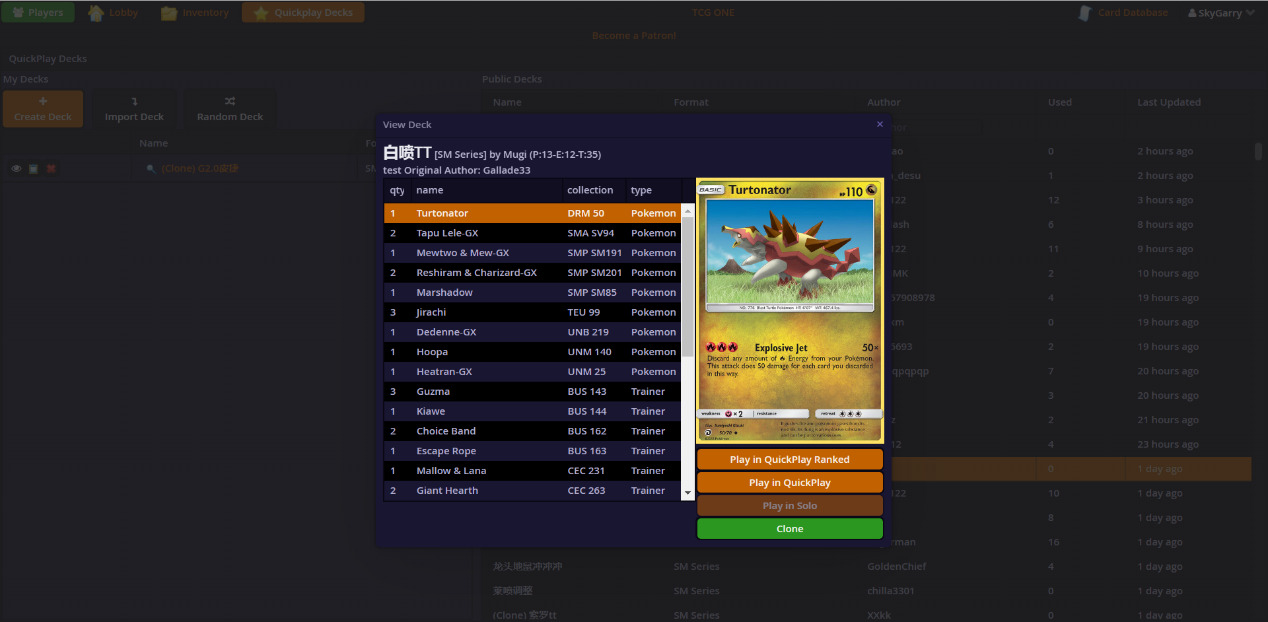Image resolution: width=1268 pixels, height=622 pixels.
Task: Click the Random Deck button
Action: (230, 109)
